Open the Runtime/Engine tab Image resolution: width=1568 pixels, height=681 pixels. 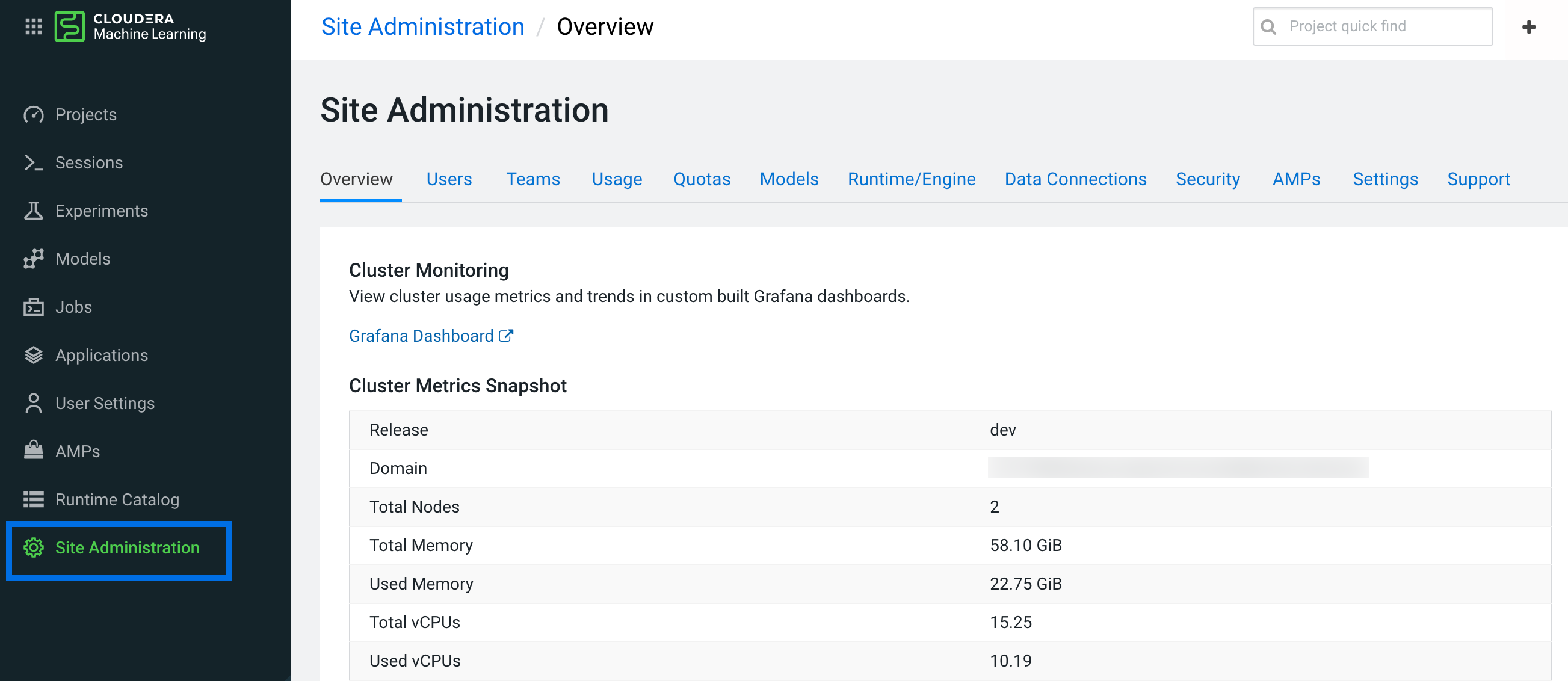coord(910,179)
